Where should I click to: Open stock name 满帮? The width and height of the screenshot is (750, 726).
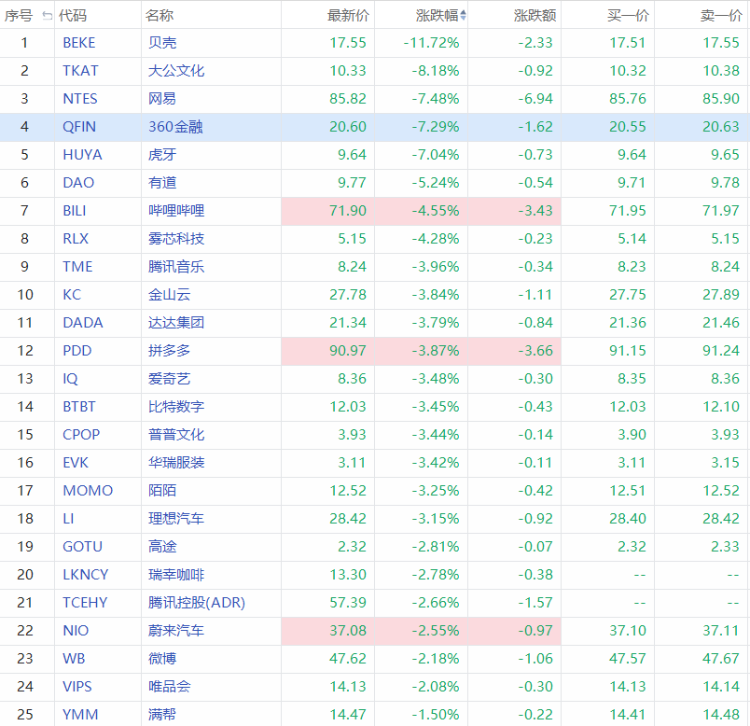(162, 714)
